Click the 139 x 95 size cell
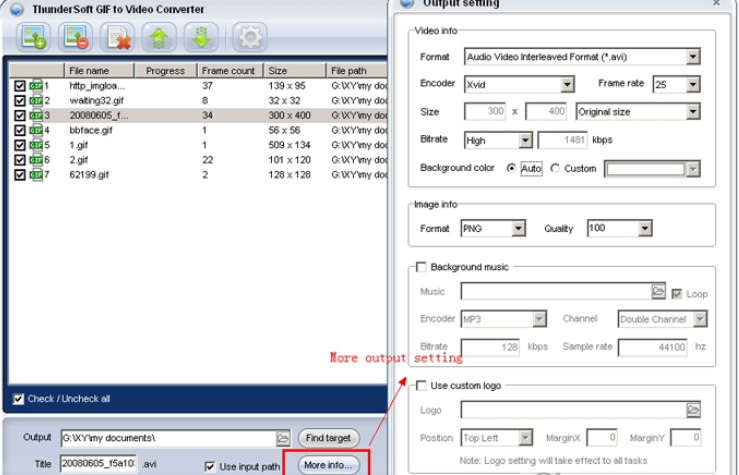 pos(287,86)
